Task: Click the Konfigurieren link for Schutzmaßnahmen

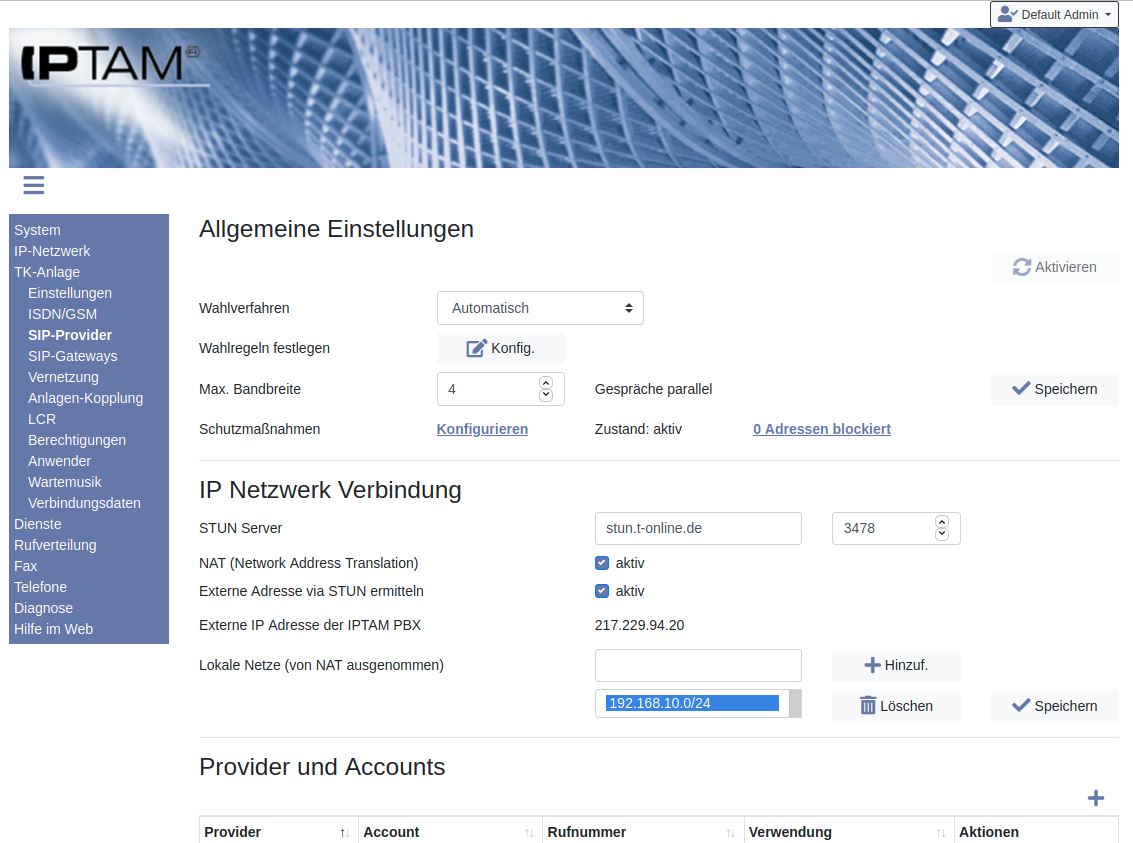Action: tap(482, 429)
